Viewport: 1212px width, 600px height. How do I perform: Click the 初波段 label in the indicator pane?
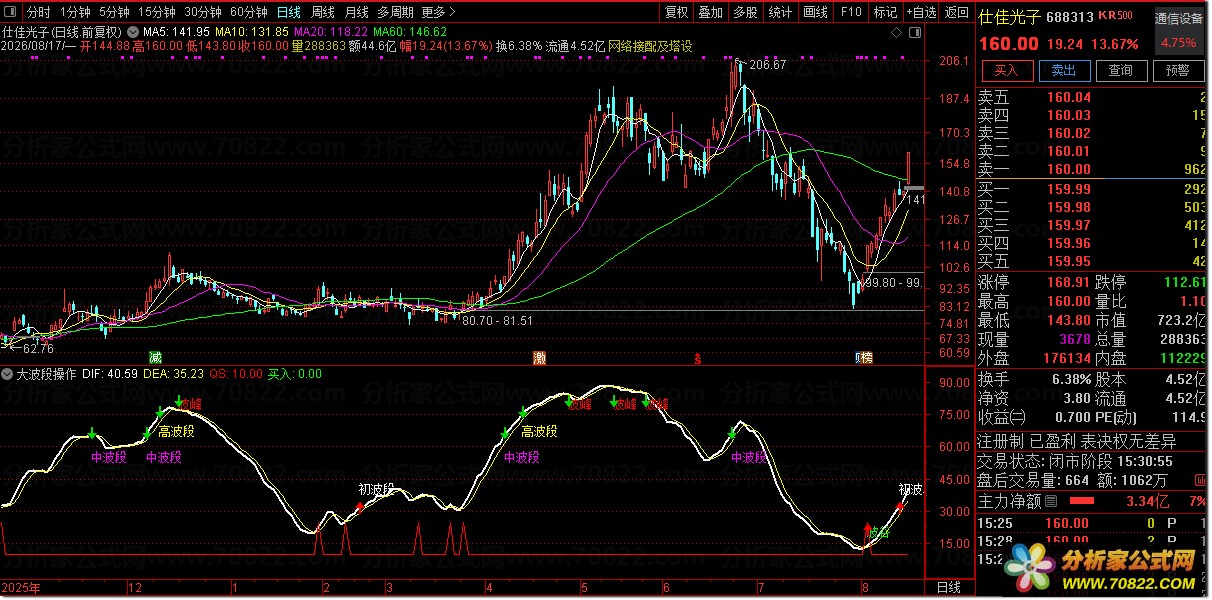[378, 490]
